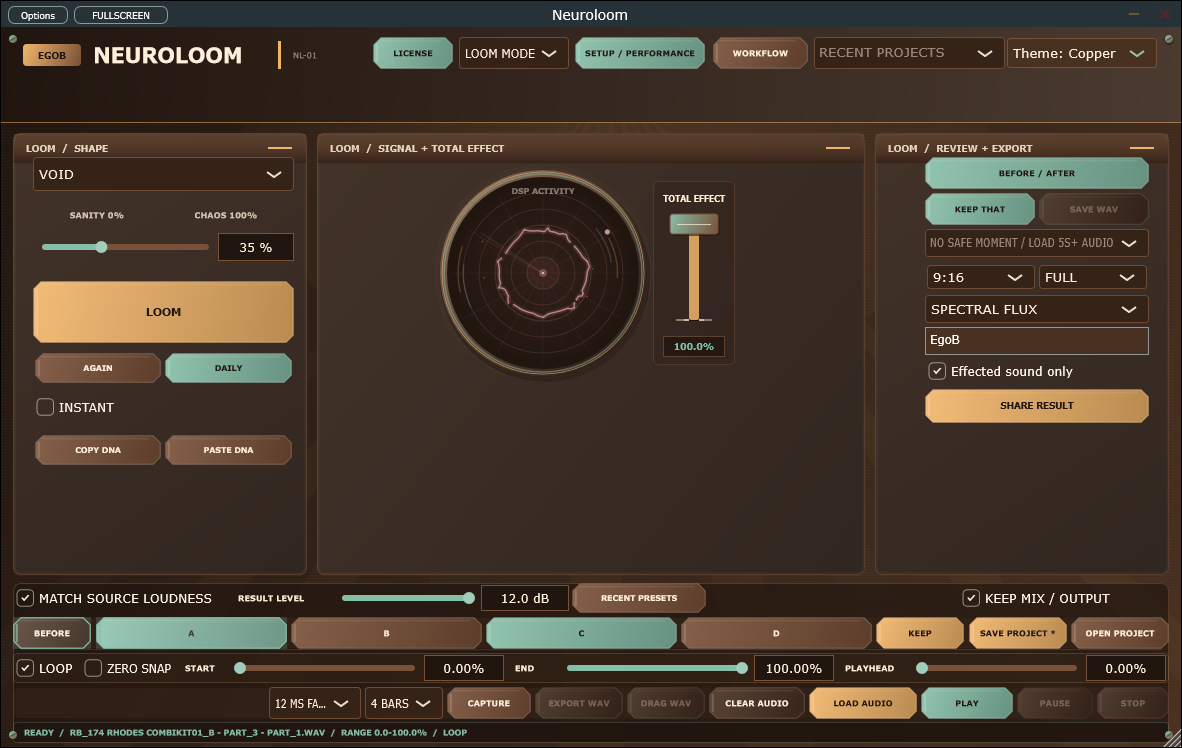Click the AGAIN button
This screenshot has width=1182, height=748.
pos(98,368)
